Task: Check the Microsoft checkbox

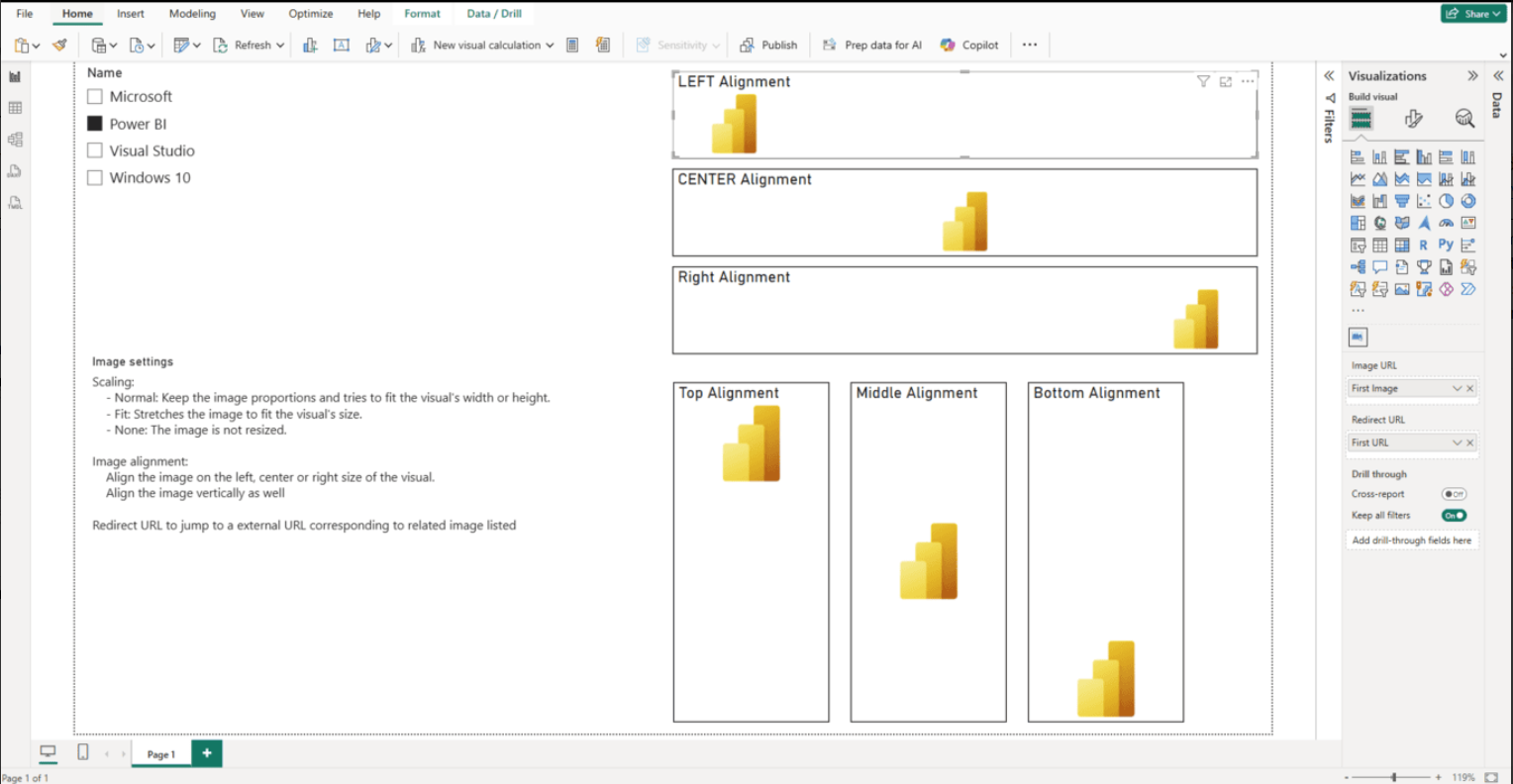Action: (95, 96)
